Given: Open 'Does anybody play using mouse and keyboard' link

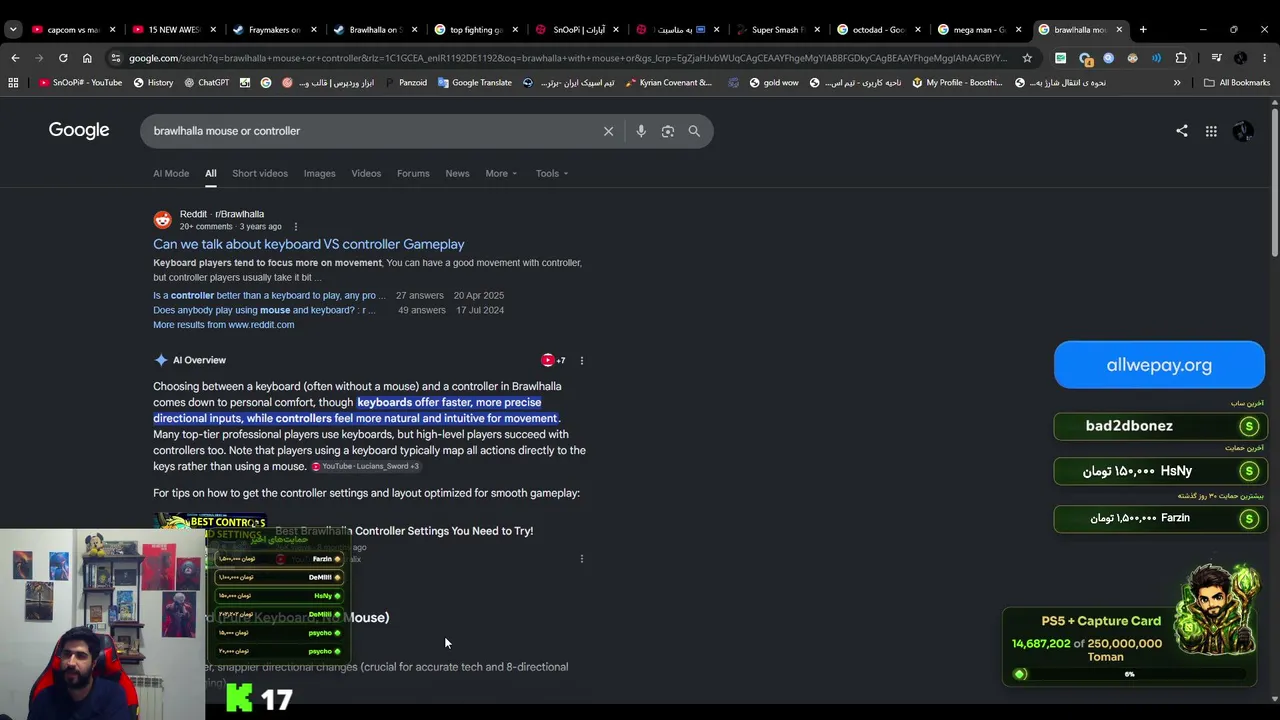Looking at the screenshot, I should [x=264, y=311].
